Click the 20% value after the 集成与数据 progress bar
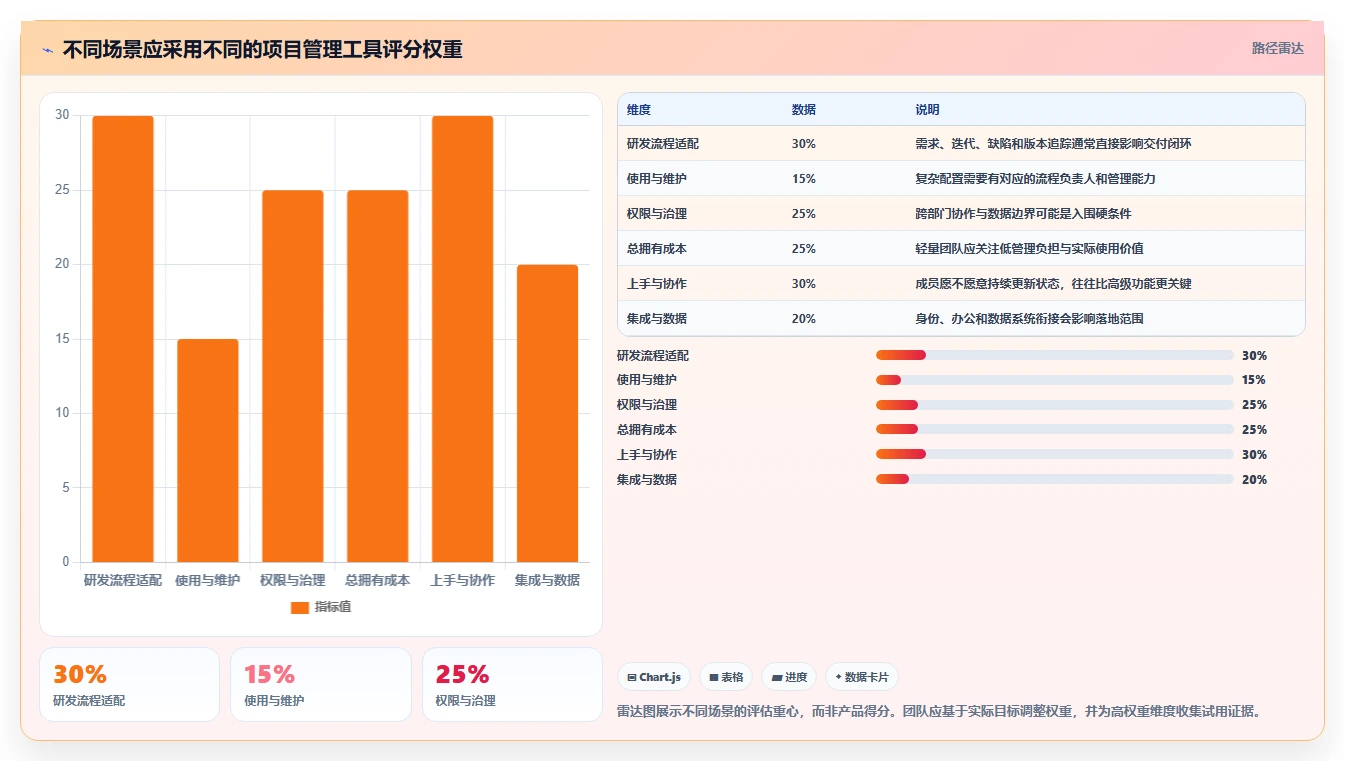 (x=1254, y=479)
